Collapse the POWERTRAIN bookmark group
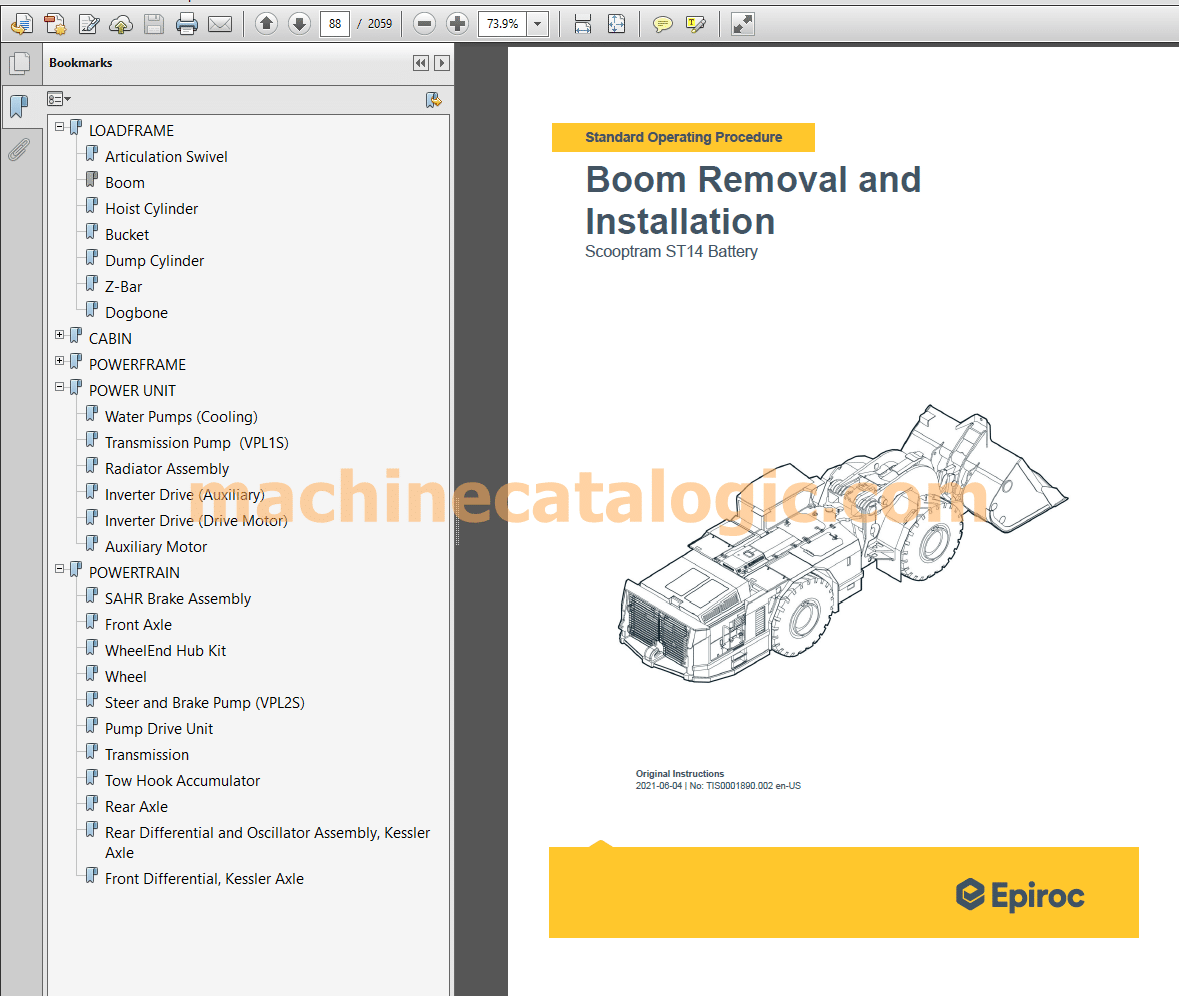 click(x=59, y=569)
